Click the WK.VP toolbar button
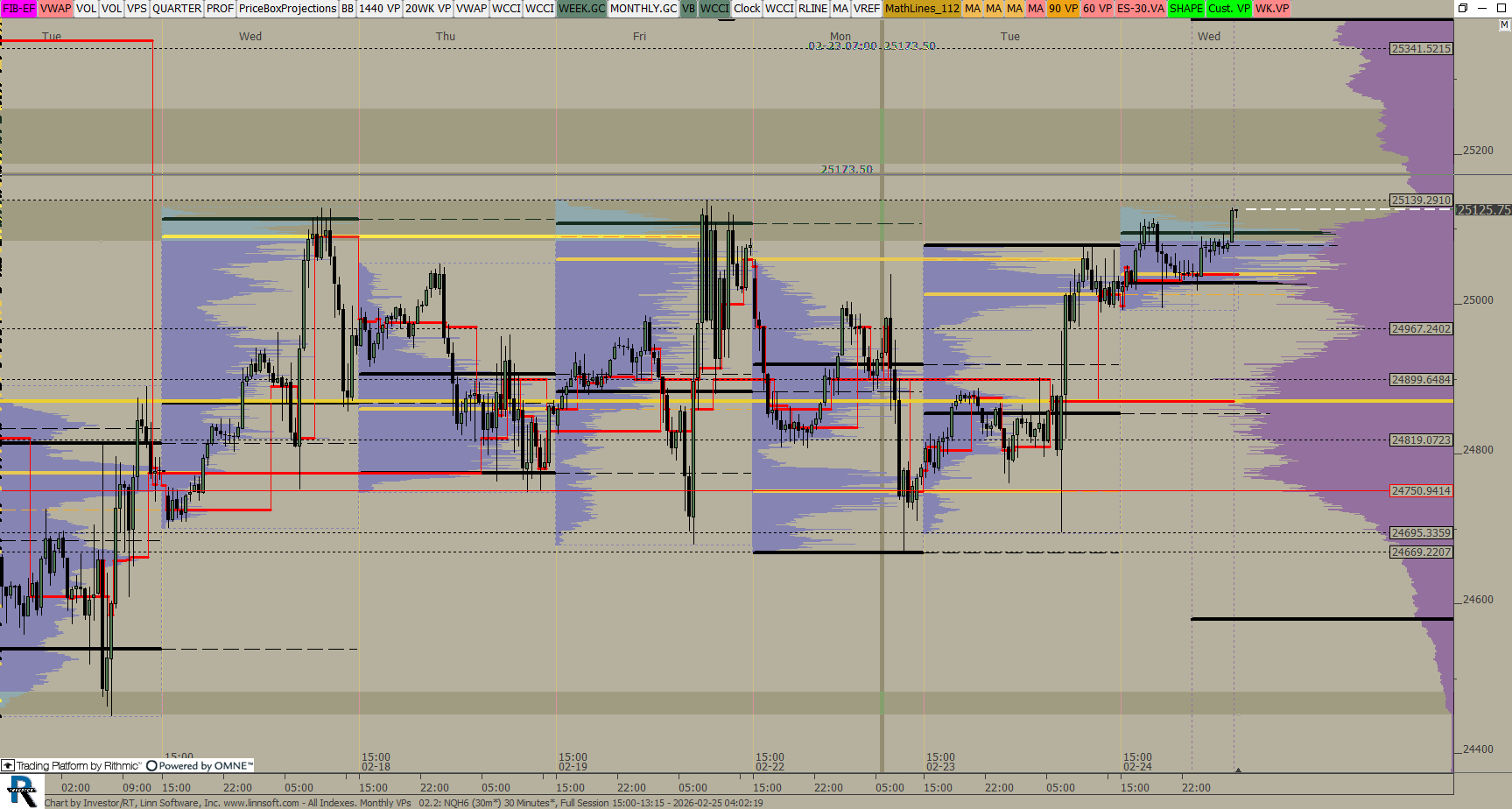 1271,8
